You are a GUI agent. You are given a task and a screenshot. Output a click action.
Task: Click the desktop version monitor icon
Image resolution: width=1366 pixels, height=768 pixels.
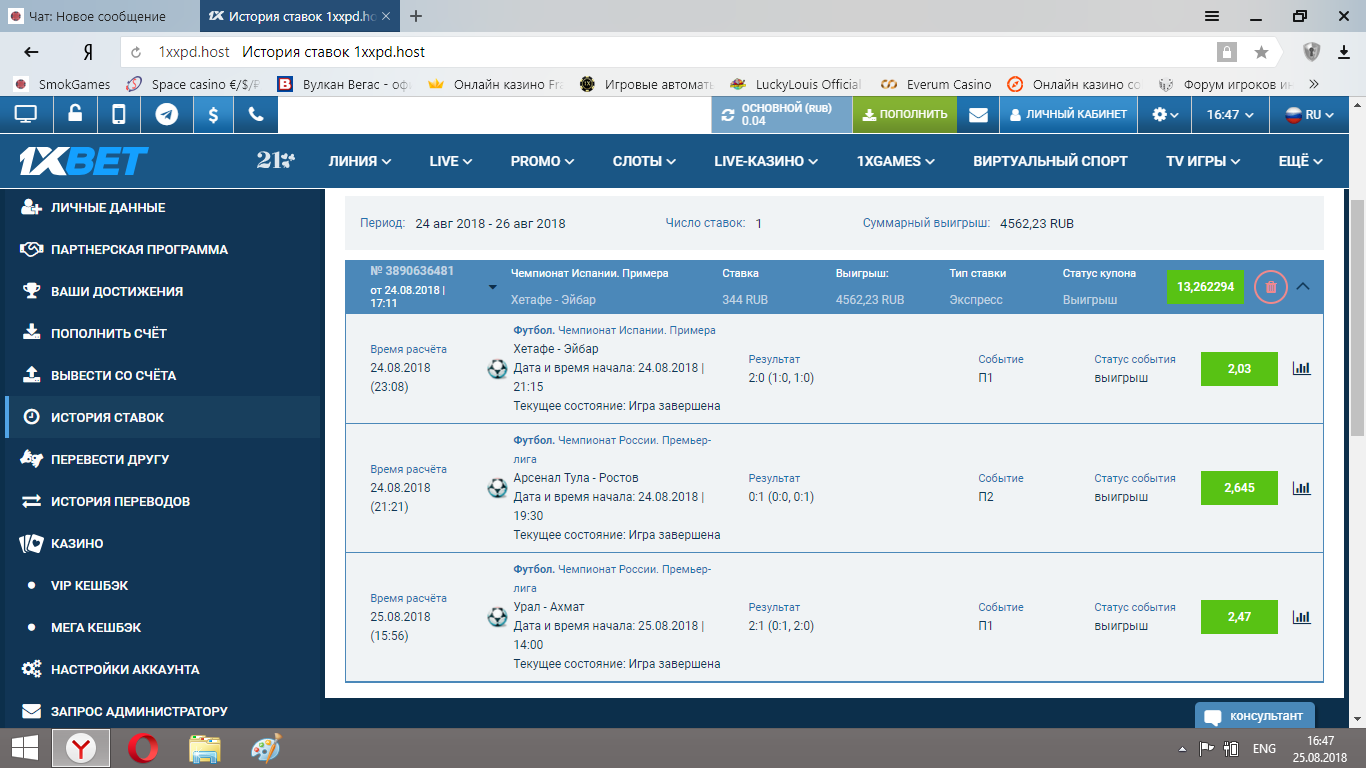[25, 115]
